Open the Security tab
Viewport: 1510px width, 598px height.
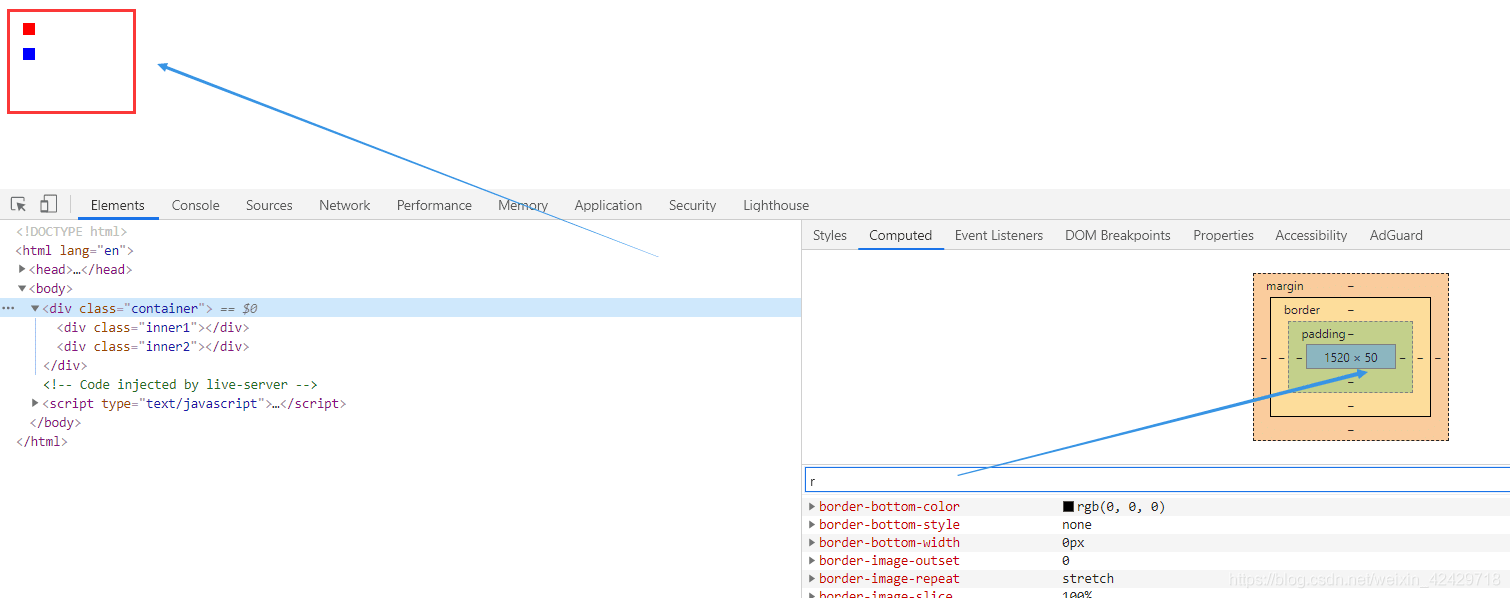[692, 205]
